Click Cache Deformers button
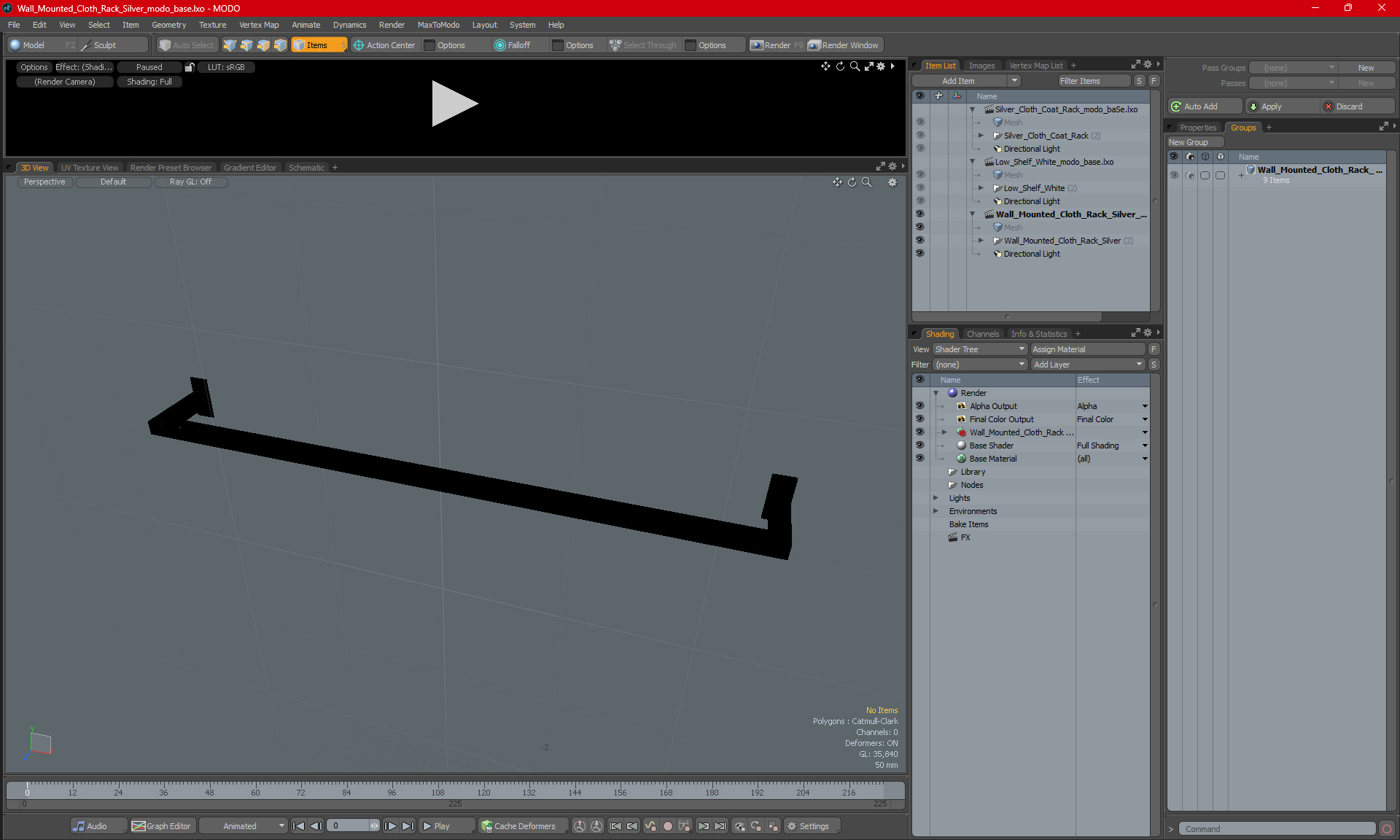 point(523,826)
